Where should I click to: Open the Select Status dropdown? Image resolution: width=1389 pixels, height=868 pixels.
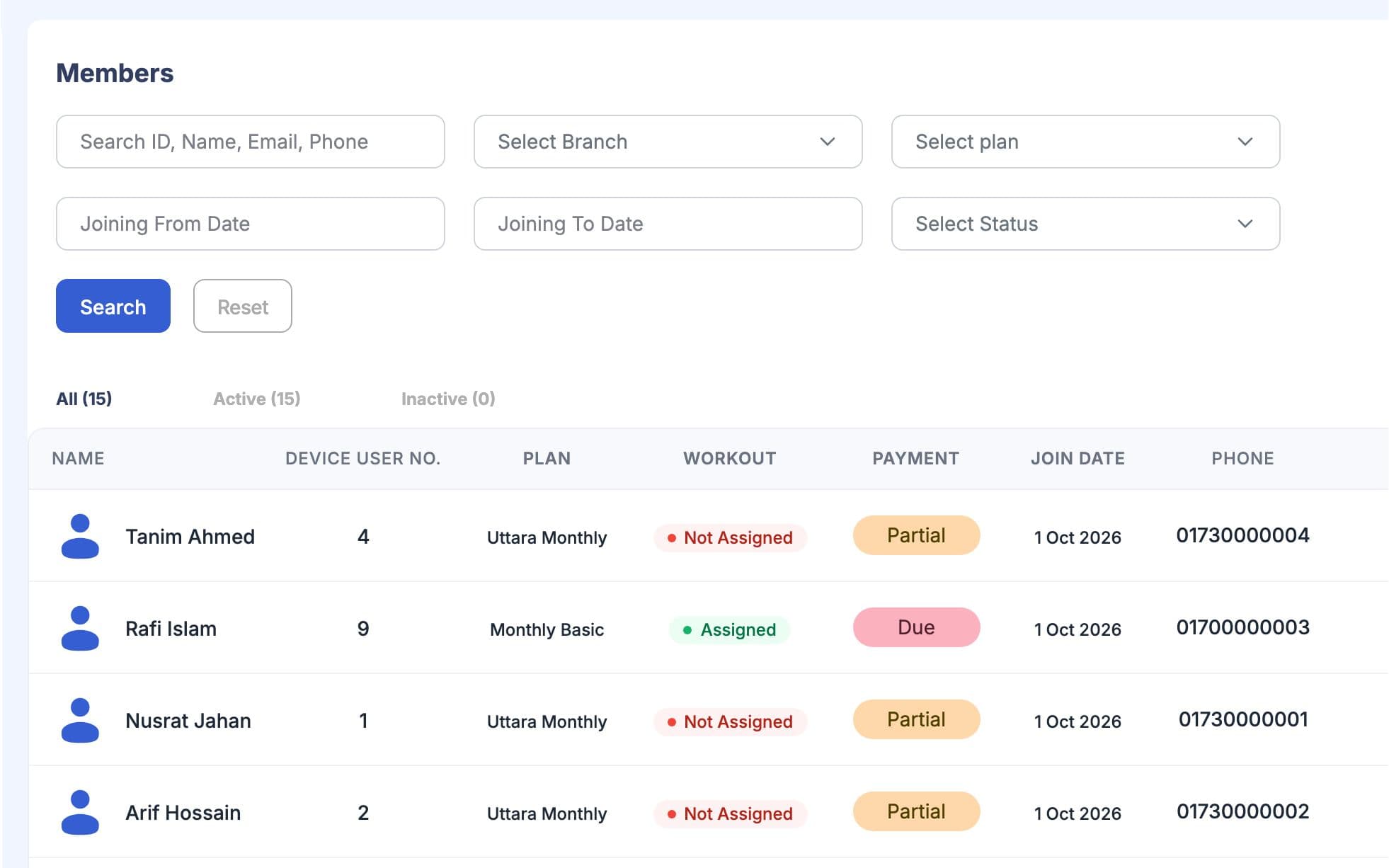point(1085,224)
